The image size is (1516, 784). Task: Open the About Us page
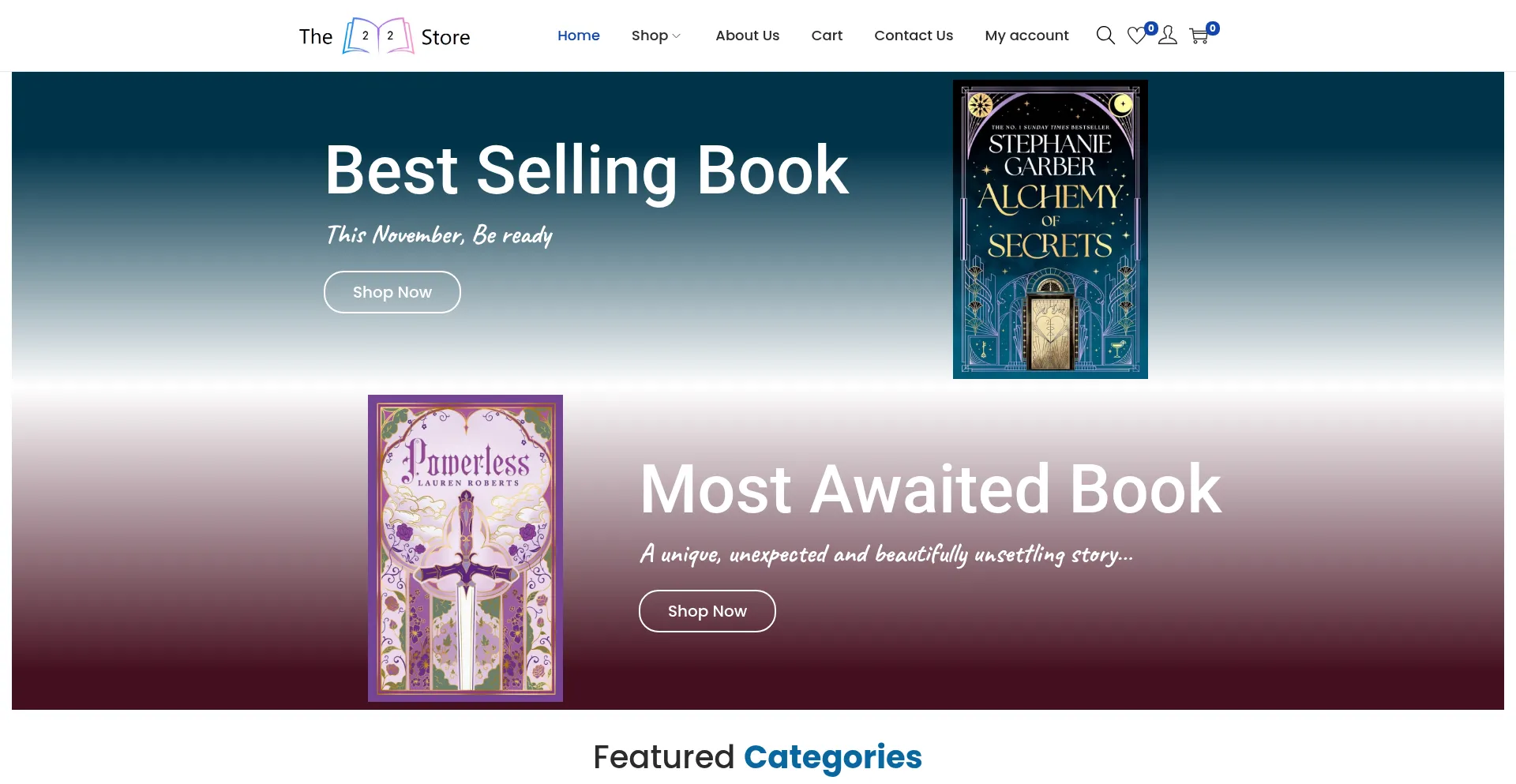[x=747, y=36]
